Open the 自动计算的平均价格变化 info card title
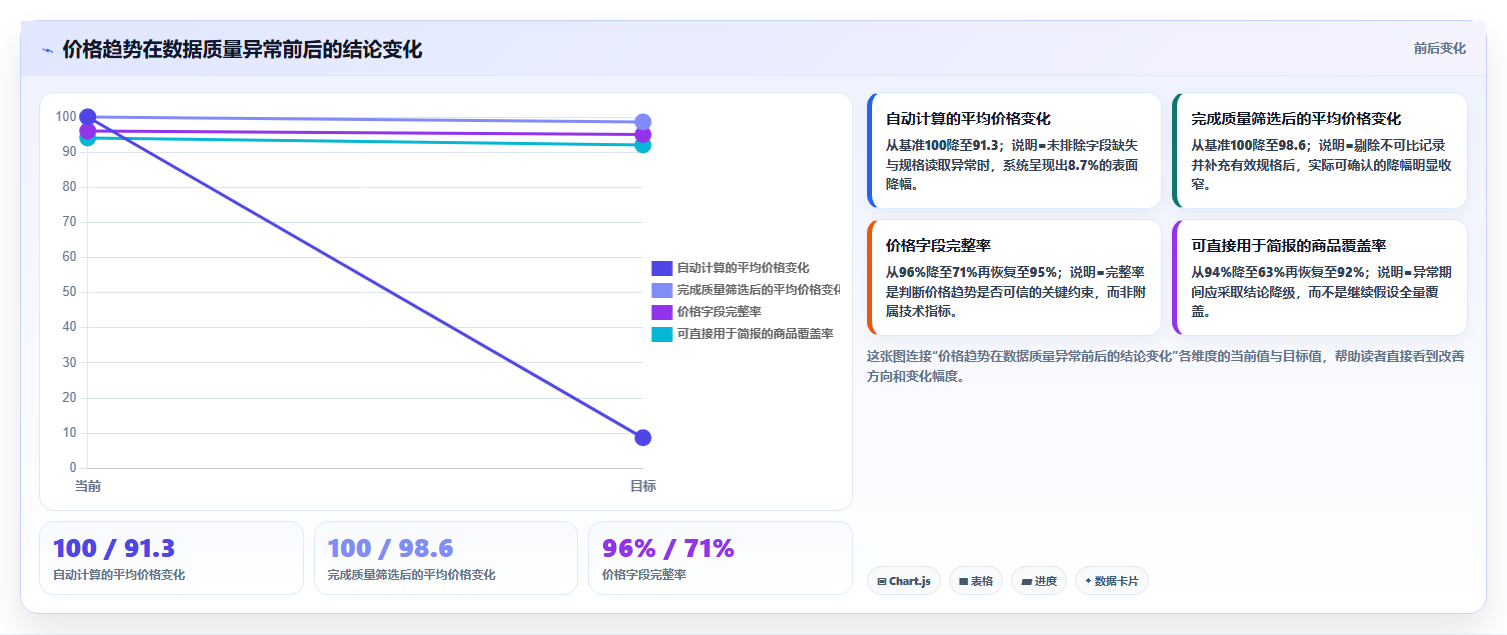The image size is (1507, 635). click(x=968, y=118)
